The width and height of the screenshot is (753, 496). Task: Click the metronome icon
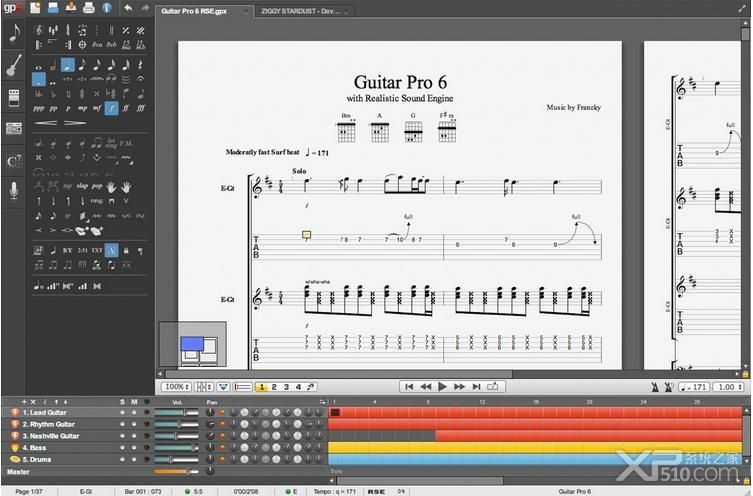tap(655, 387)
